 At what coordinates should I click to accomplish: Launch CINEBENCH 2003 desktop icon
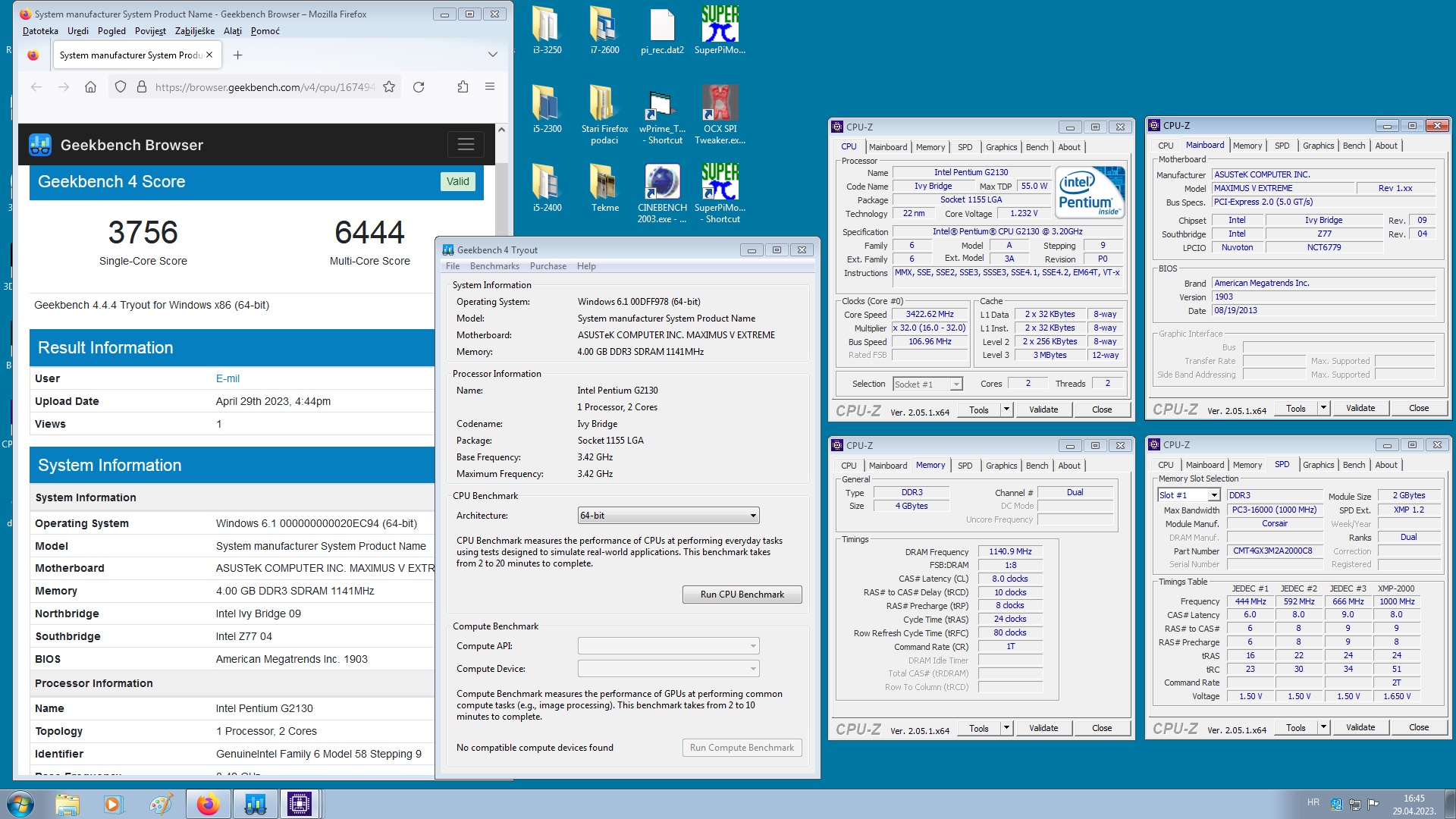pyautogui.click(x=662, y=193)
